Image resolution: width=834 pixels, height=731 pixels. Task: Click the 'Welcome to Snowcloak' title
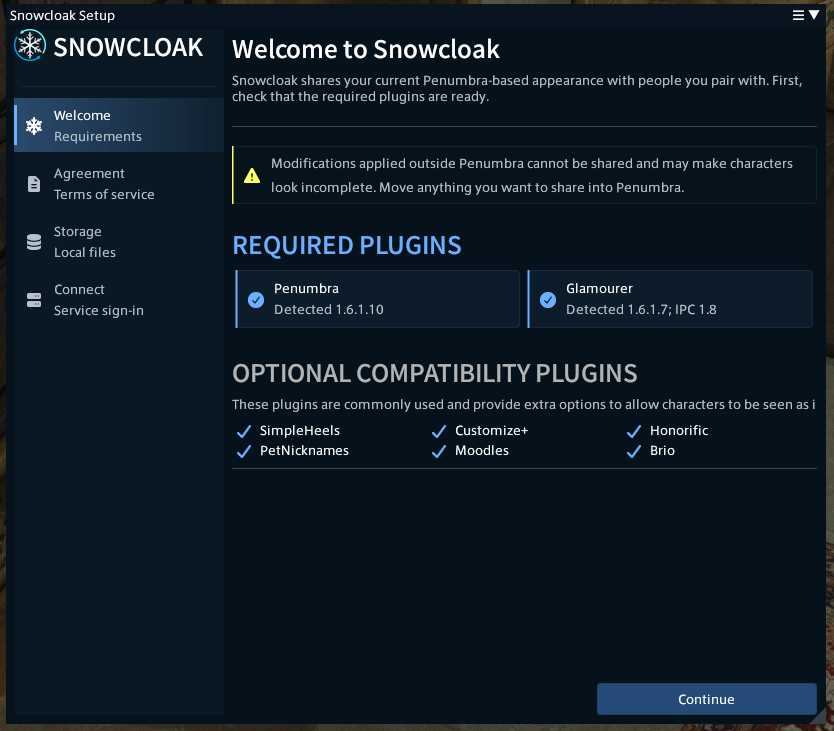tap(366, 49)
